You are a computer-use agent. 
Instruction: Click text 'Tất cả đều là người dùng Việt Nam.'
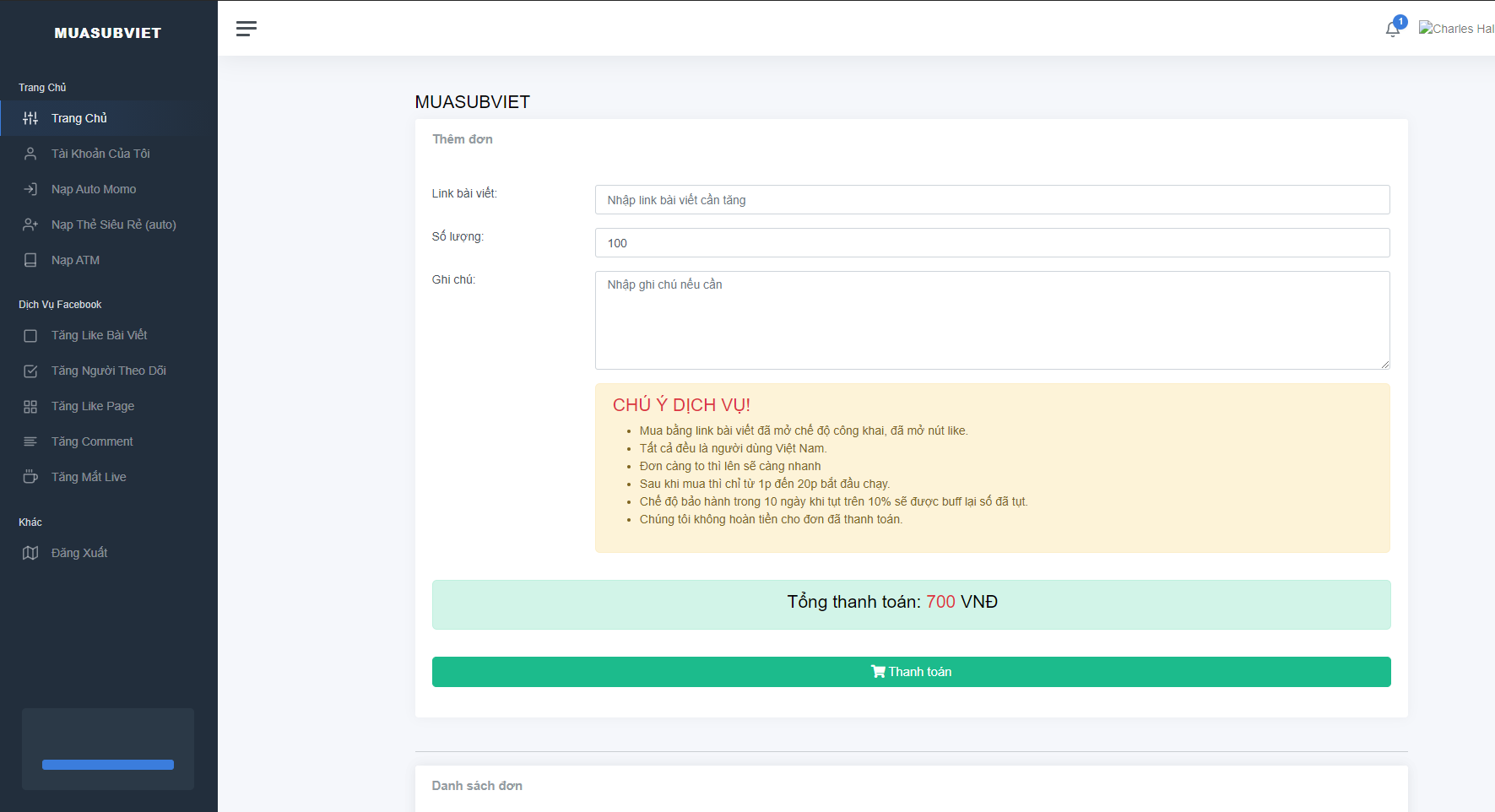[733, 448]
